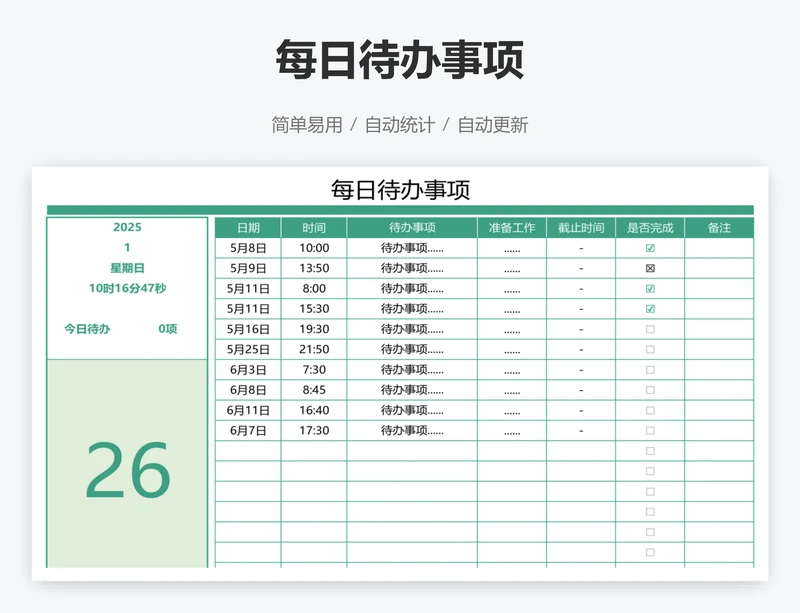Click the 待办事项 column header
The height and width of the screenshot is (613, 800).
[412, 227]
